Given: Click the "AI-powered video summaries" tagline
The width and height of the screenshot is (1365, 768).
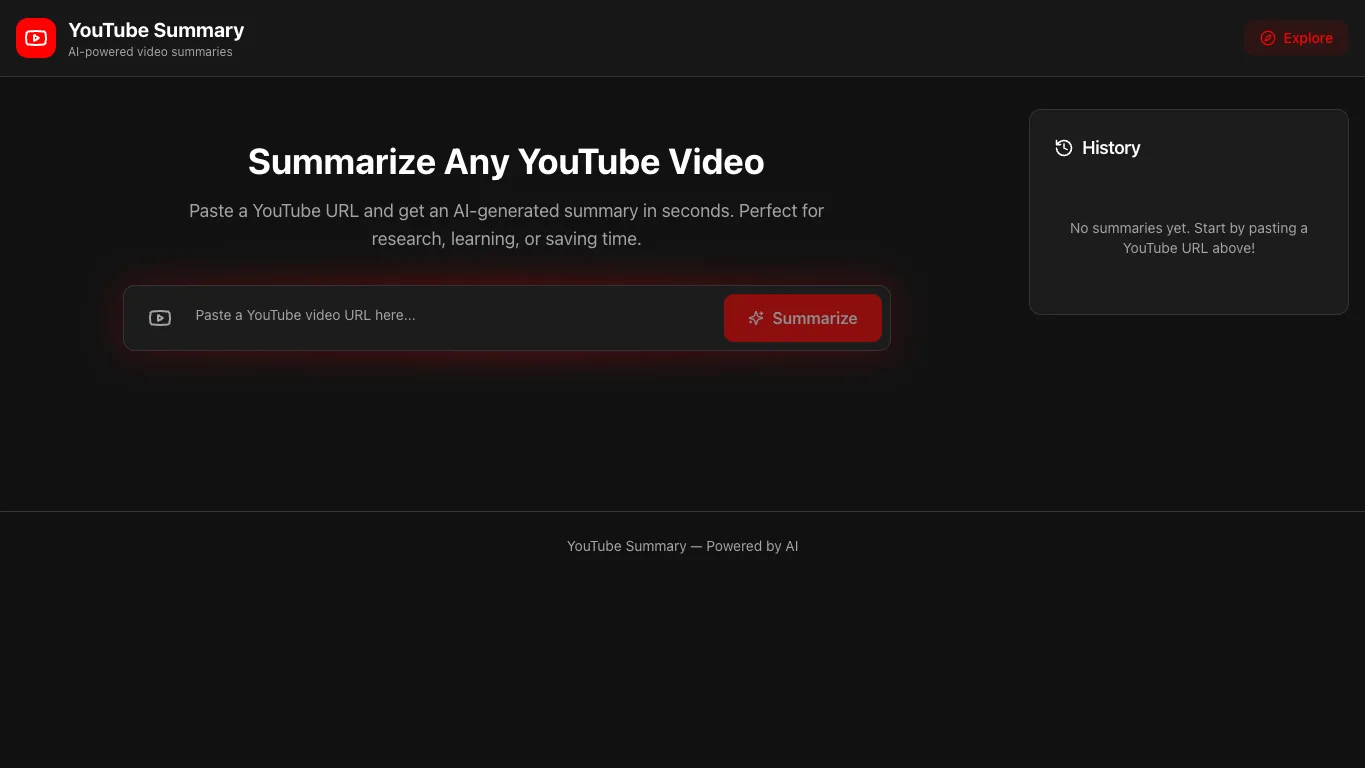Looking at the screenshot, I should (x=150, y=52).
